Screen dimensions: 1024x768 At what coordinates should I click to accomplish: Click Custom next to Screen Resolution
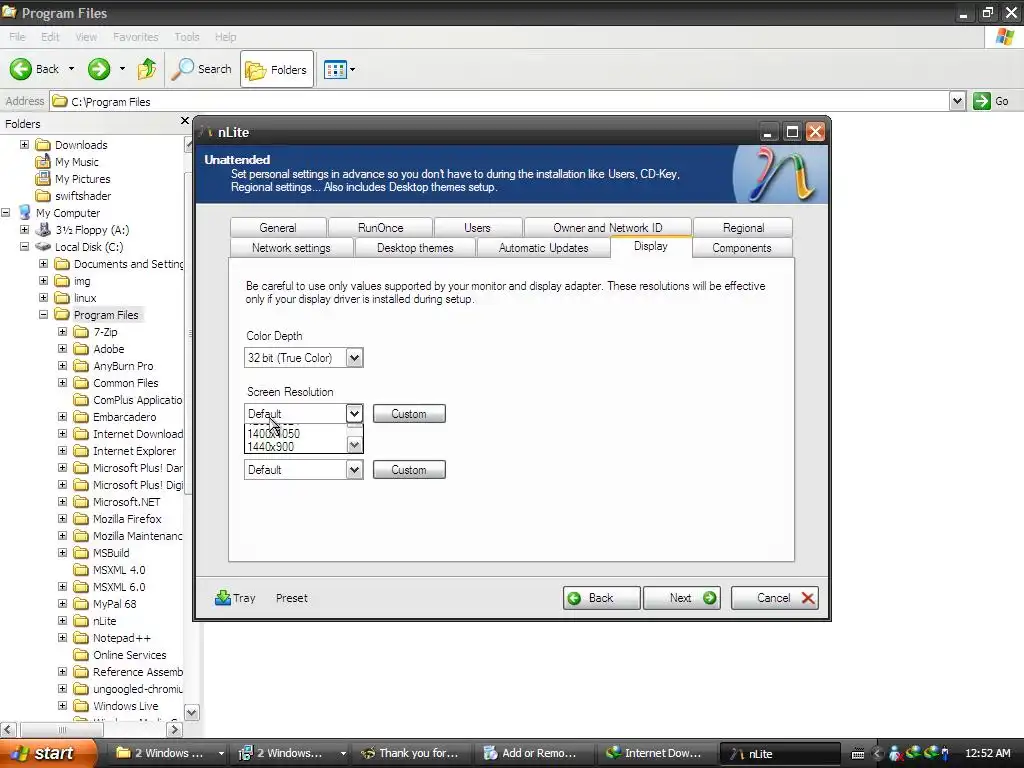click(409, 413)
